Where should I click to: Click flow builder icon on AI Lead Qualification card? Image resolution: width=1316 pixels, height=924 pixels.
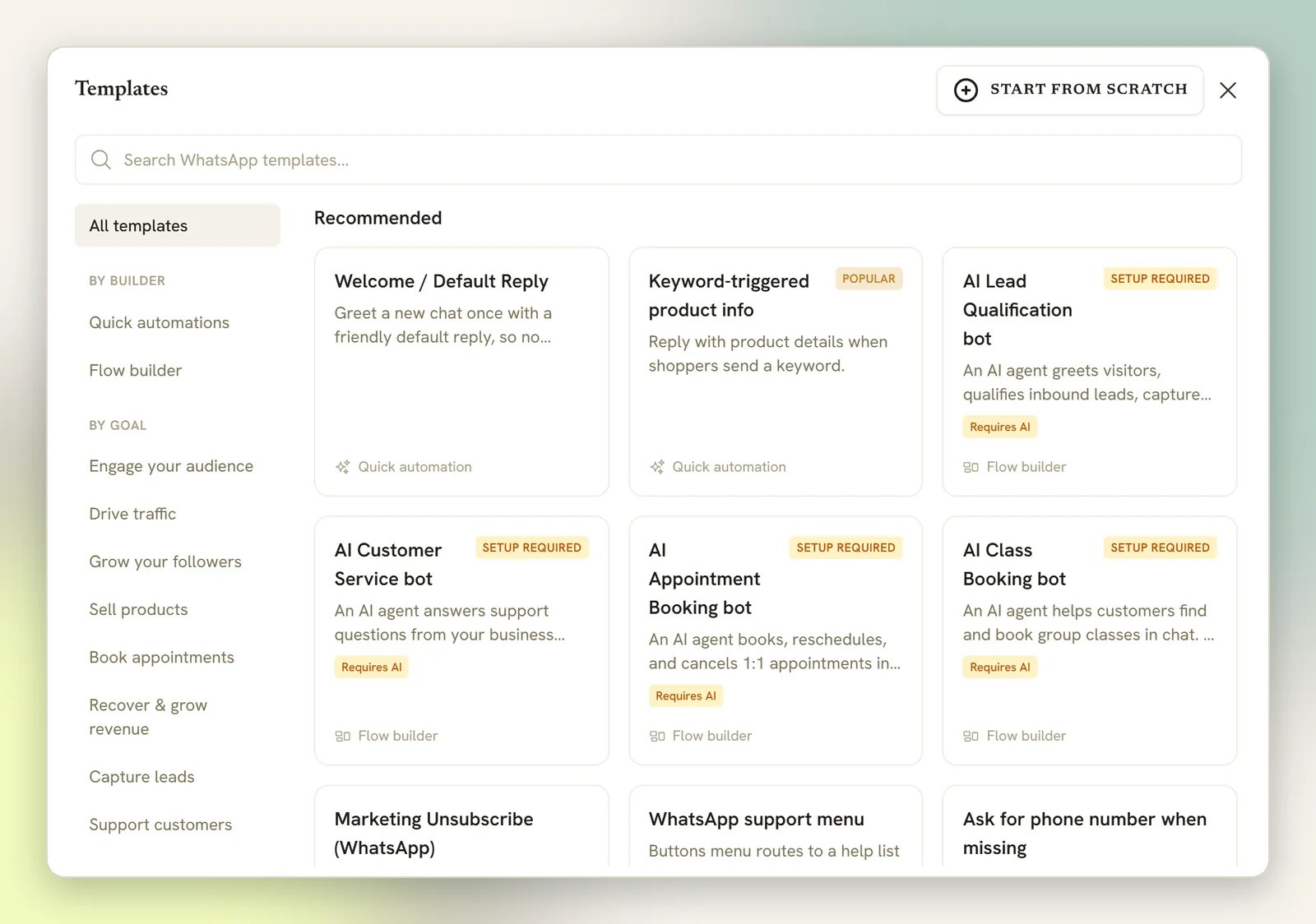pyautogui.click(x=971, y=467)
